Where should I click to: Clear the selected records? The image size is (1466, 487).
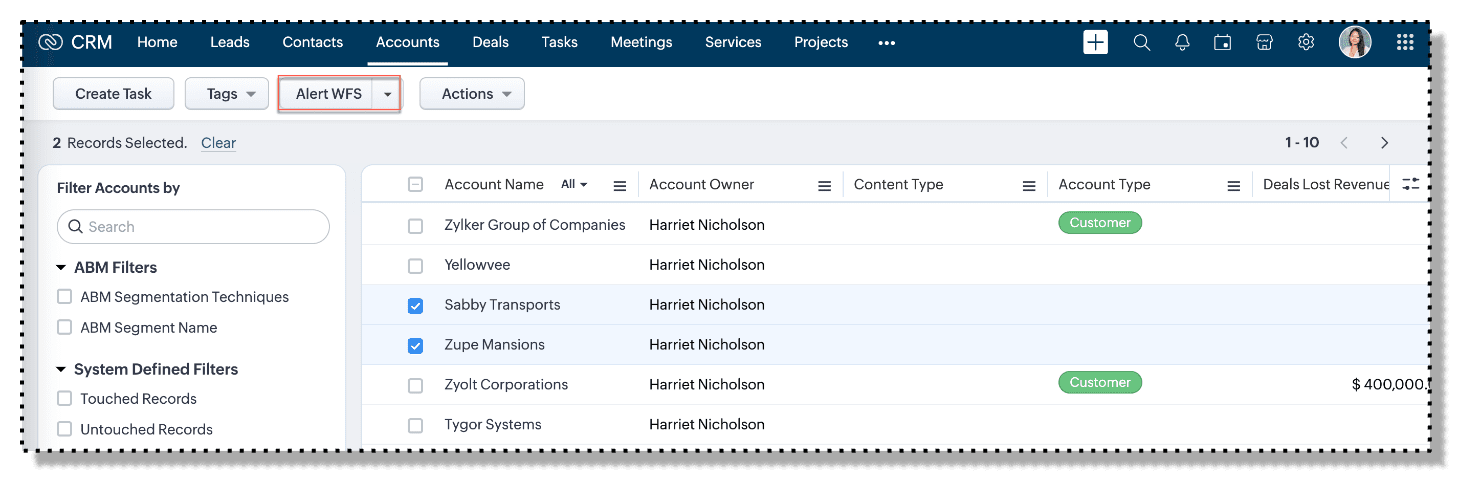click(x=218, y=143)
